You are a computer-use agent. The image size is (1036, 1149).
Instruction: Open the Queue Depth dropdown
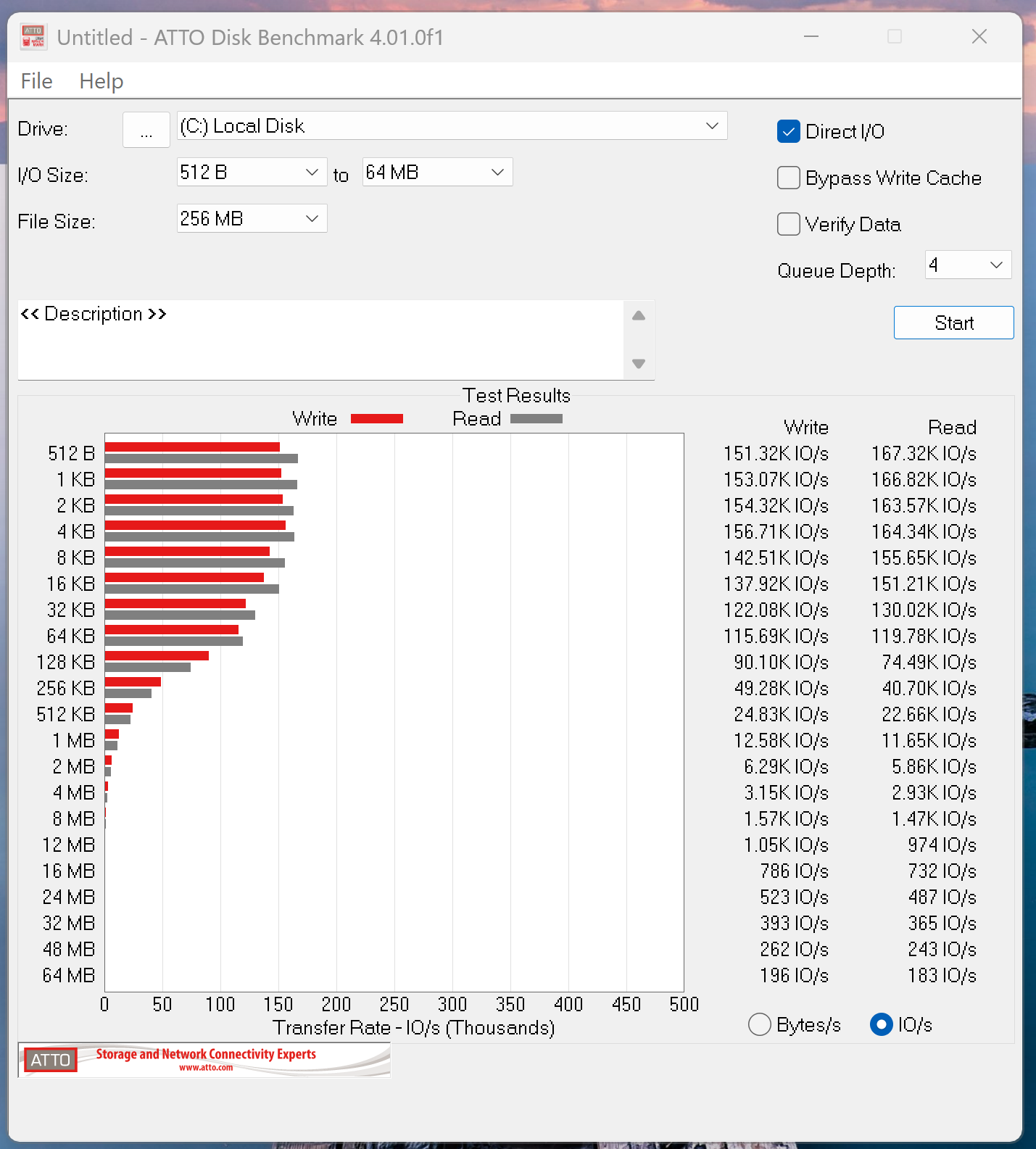tap(968, 265)
